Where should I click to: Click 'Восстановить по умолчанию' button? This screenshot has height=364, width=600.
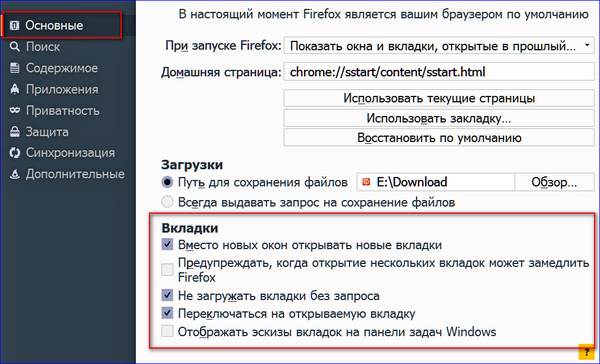click(x=439, y=138)
